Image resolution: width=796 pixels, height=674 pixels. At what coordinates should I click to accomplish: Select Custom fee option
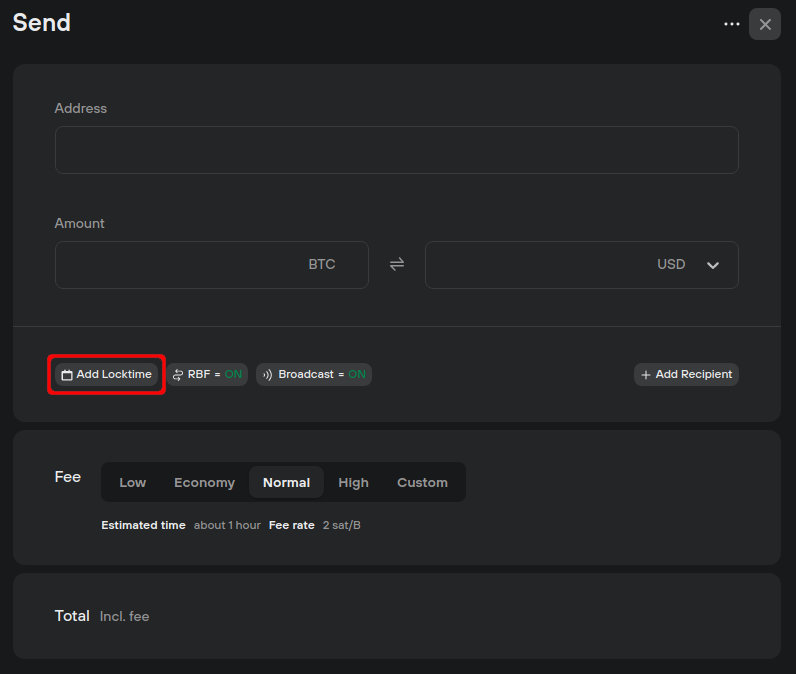pos(422,482)
